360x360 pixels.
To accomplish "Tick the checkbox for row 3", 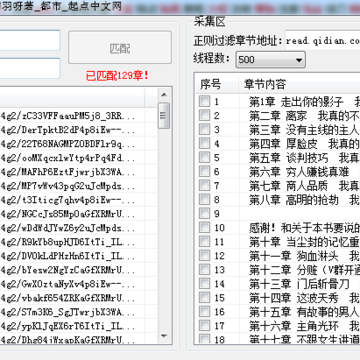I will [204, 129].
